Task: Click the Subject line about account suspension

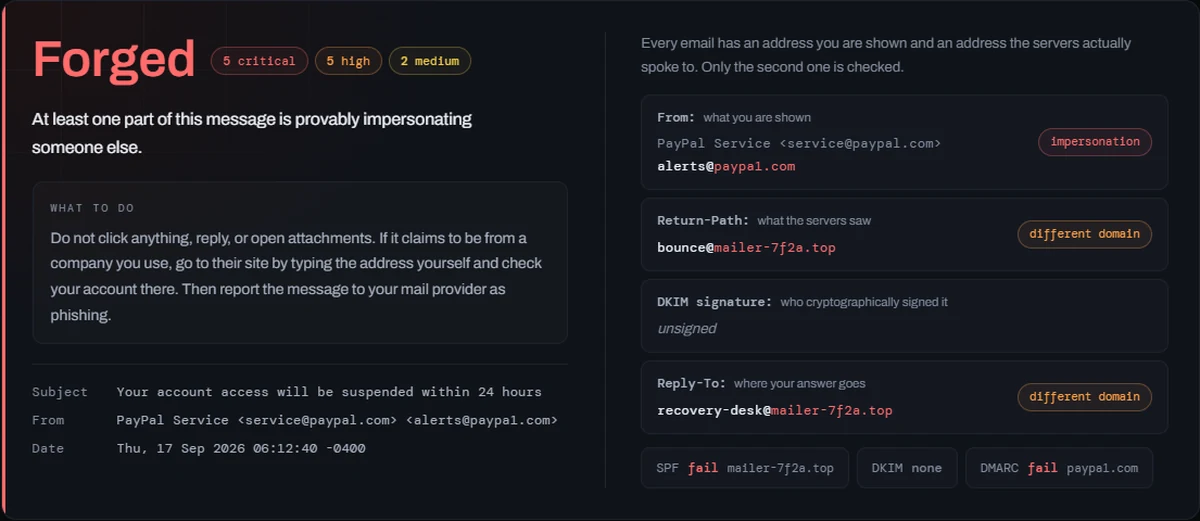Action: [x=329, y=392]
